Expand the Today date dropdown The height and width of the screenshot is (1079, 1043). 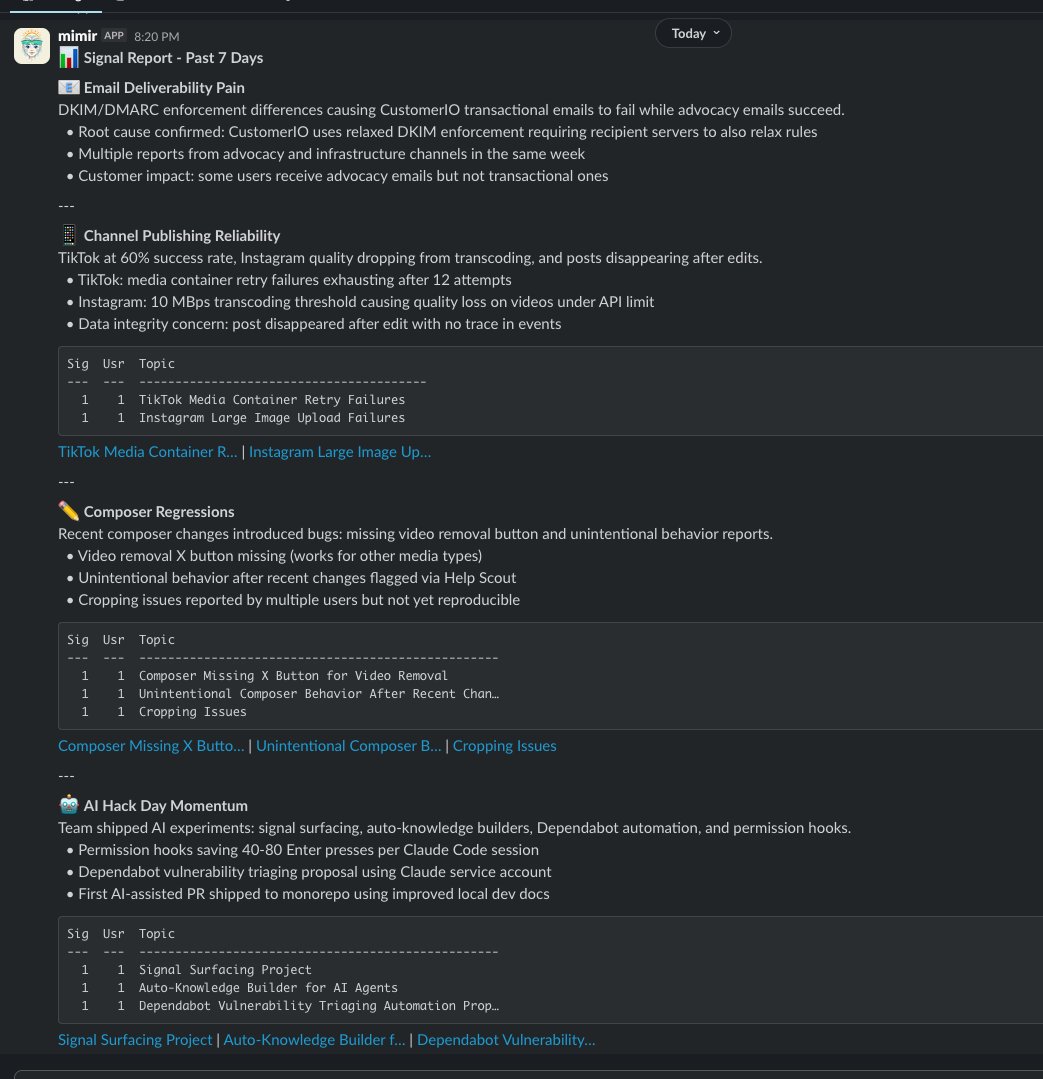click(x=694, y=33)
